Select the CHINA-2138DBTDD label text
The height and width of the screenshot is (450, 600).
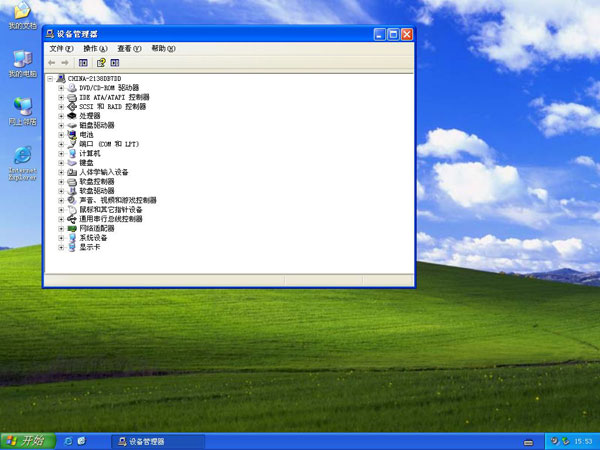coord(95,79)
